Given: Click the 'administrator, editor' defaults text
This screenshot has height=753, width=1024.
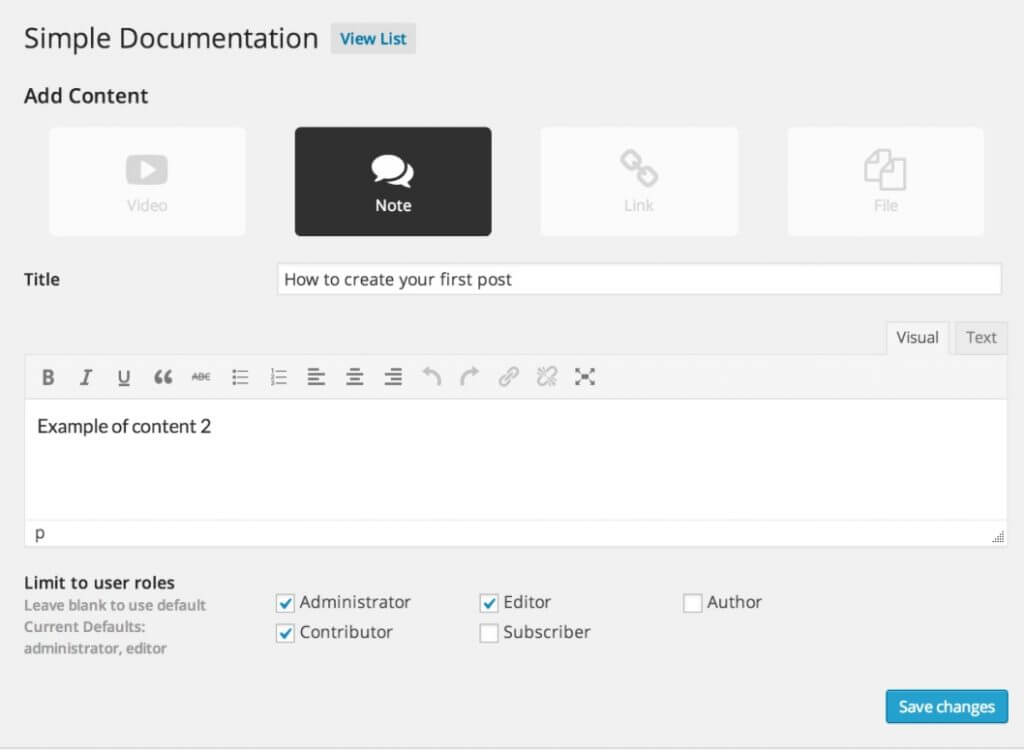Looking at the screenshot, I should point(95,649).
